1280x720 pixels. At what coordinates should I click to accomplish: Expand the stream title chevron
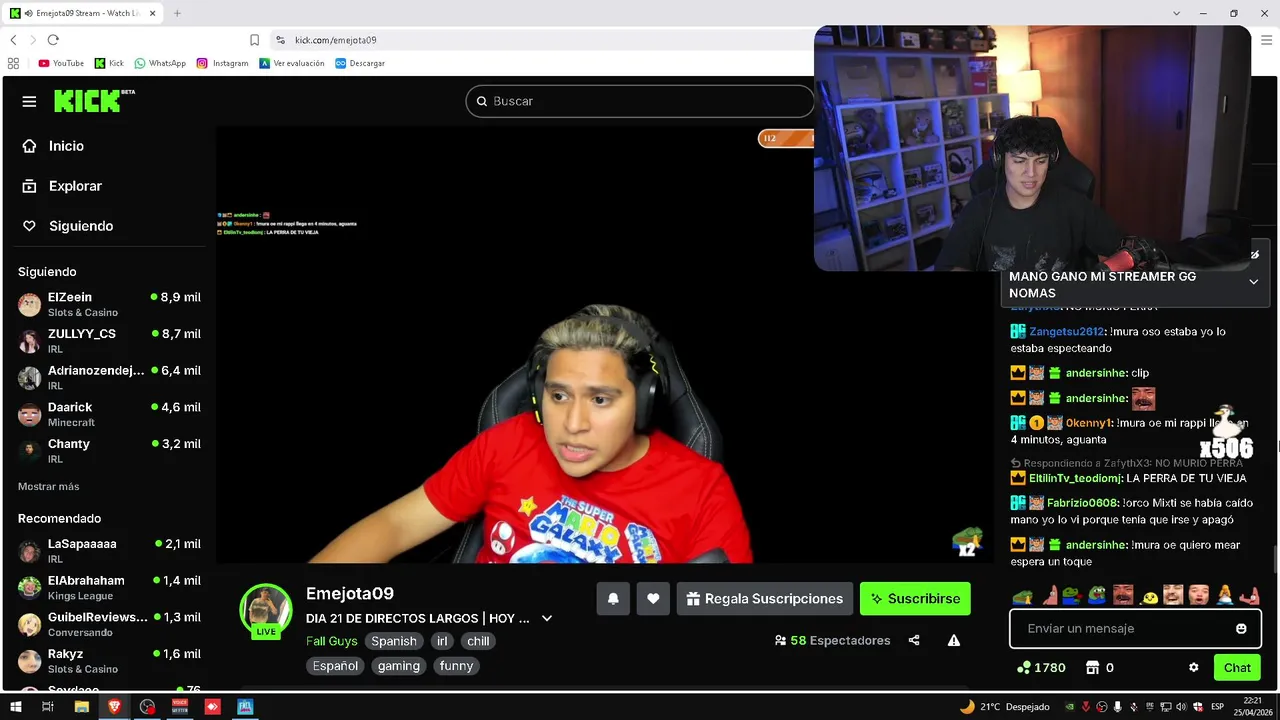(547, 618)
